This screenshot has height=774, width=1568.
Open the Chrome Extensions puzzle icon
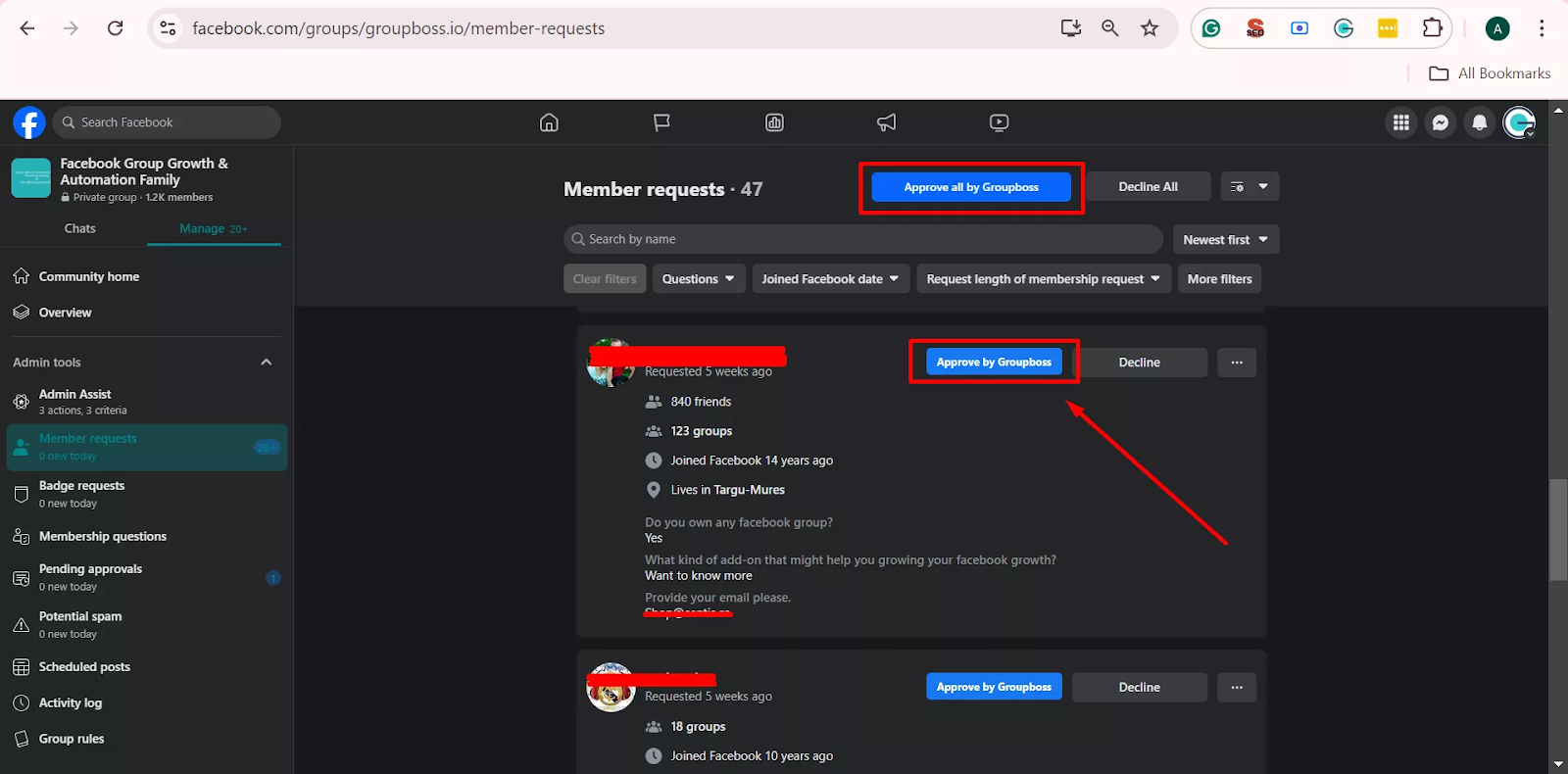tap(1432, 28)
